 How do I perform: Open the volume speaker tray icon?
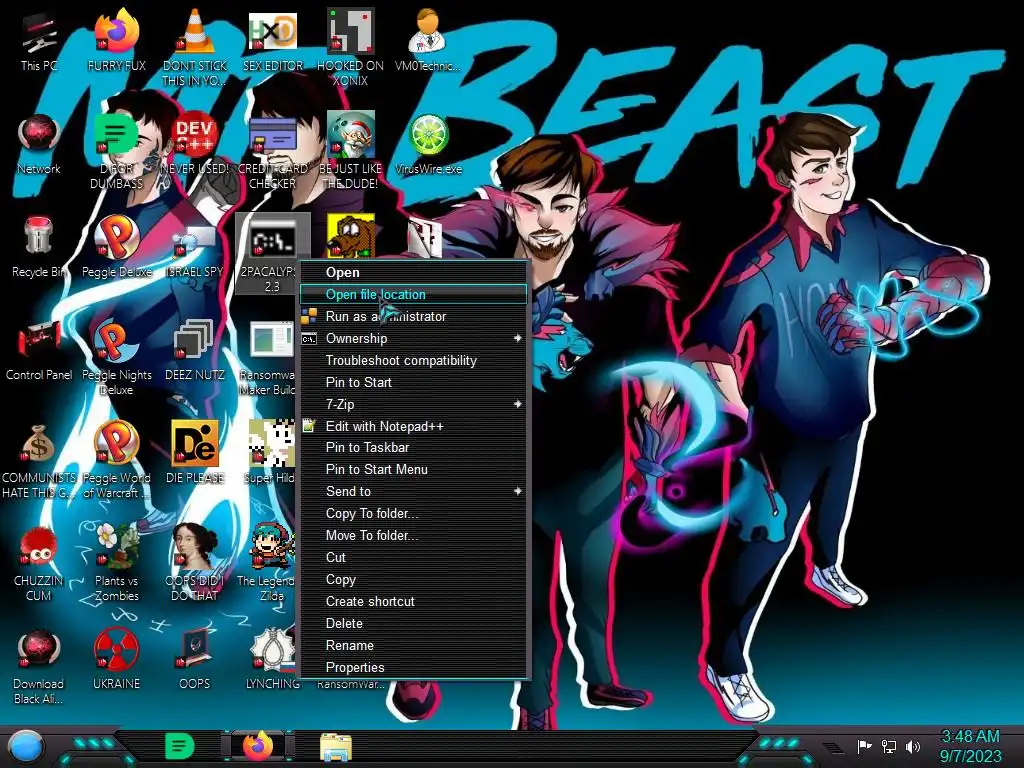[913, 746]
